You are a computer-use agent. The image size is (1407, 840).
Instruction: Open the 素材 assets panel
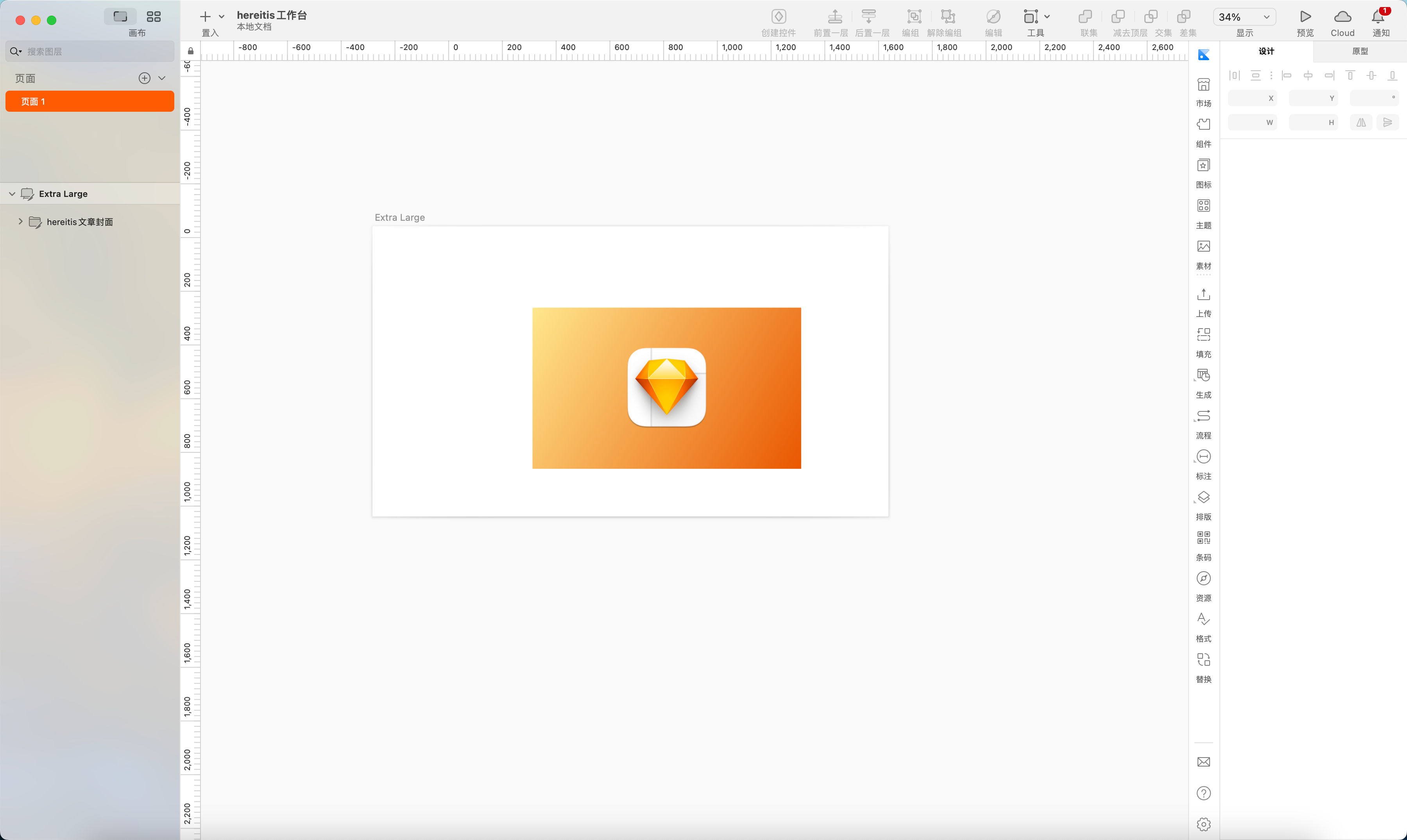tap(1203, 246)
